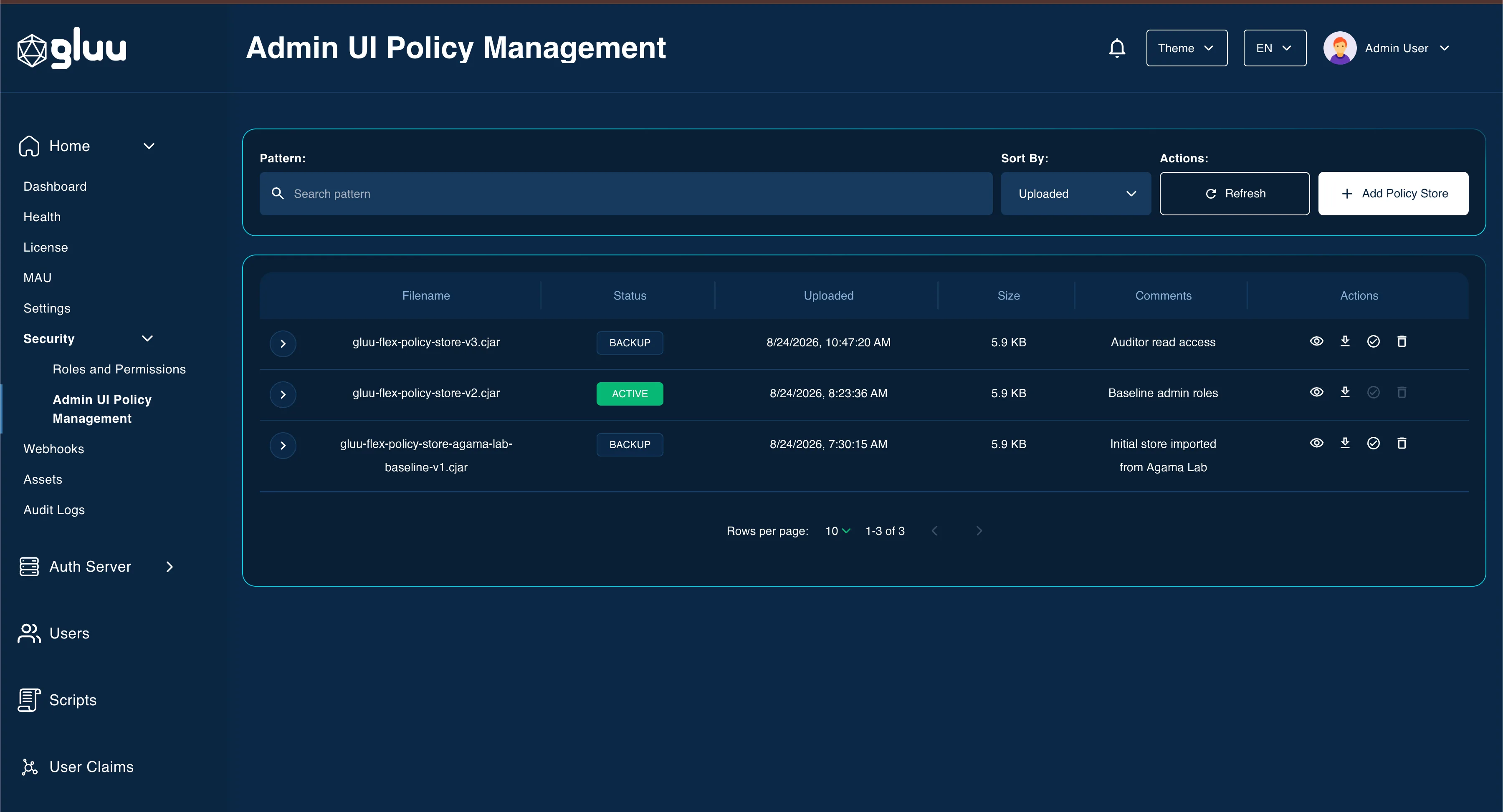Open the Theme dropdown
This screenshot has width=1503, height=812.
[x=1186, y=48]
